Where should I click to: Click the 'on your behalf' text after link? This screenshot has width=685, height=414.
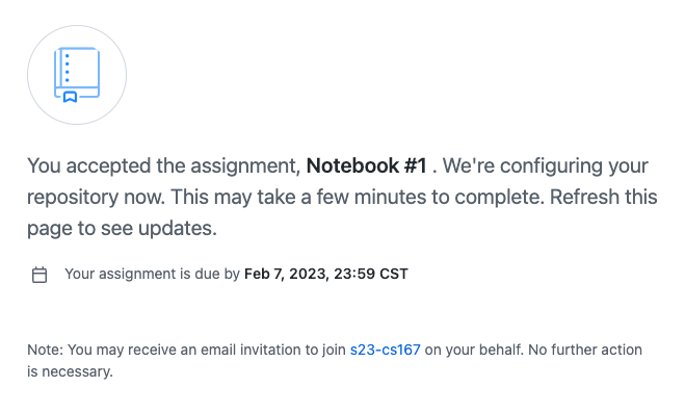coord(474,350)
